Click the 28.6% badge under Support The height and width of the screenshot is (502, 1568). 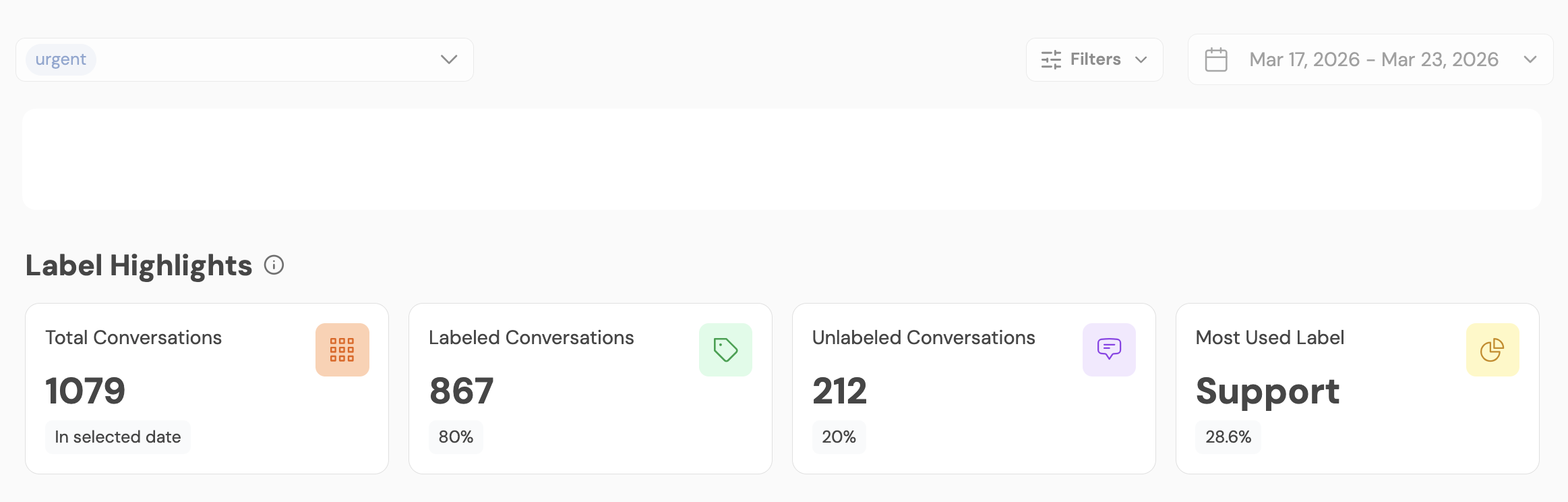(1228, 437)
